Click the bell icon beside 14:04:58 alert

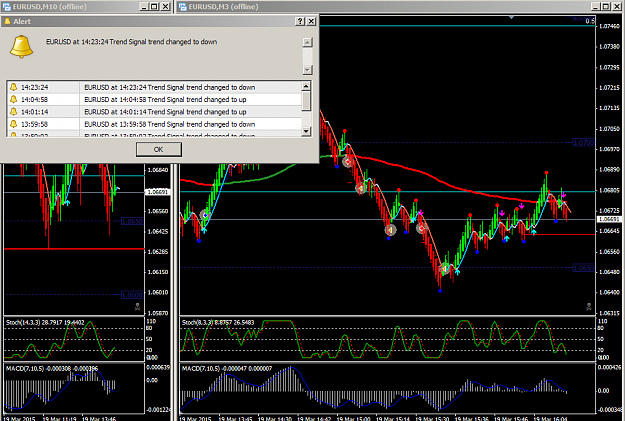14,99
